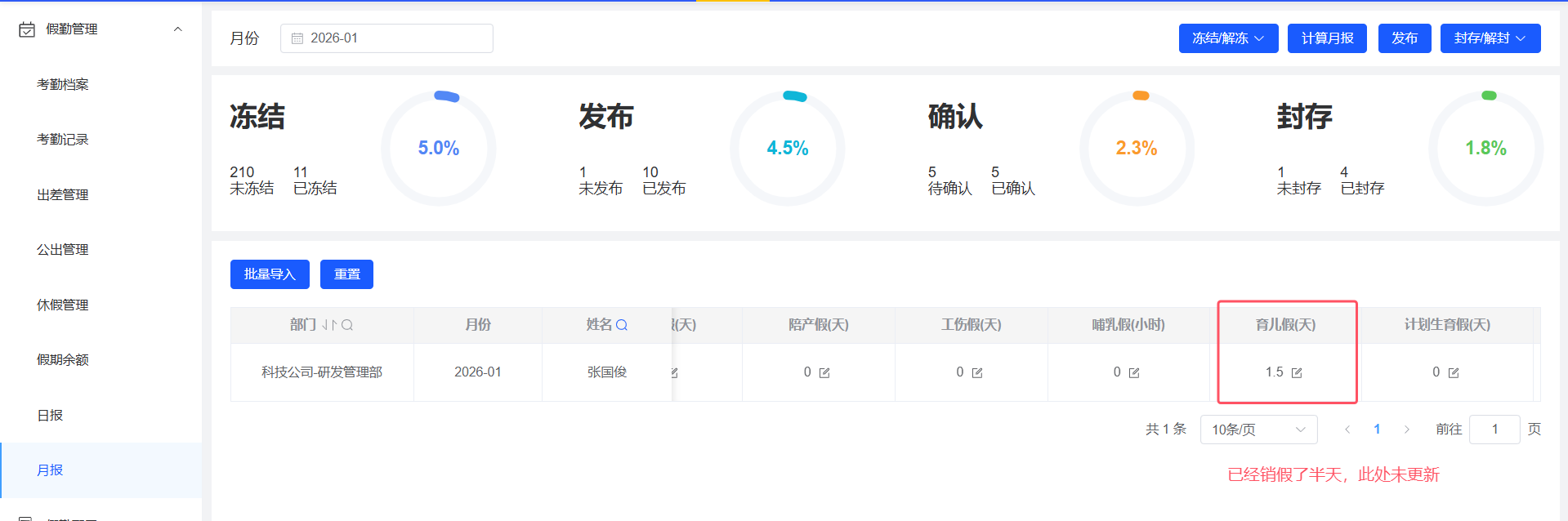This screenshot has width=1568, height=521.
Task: Click the 育儿假(天) column header
Action: (x=1286, y=325)
